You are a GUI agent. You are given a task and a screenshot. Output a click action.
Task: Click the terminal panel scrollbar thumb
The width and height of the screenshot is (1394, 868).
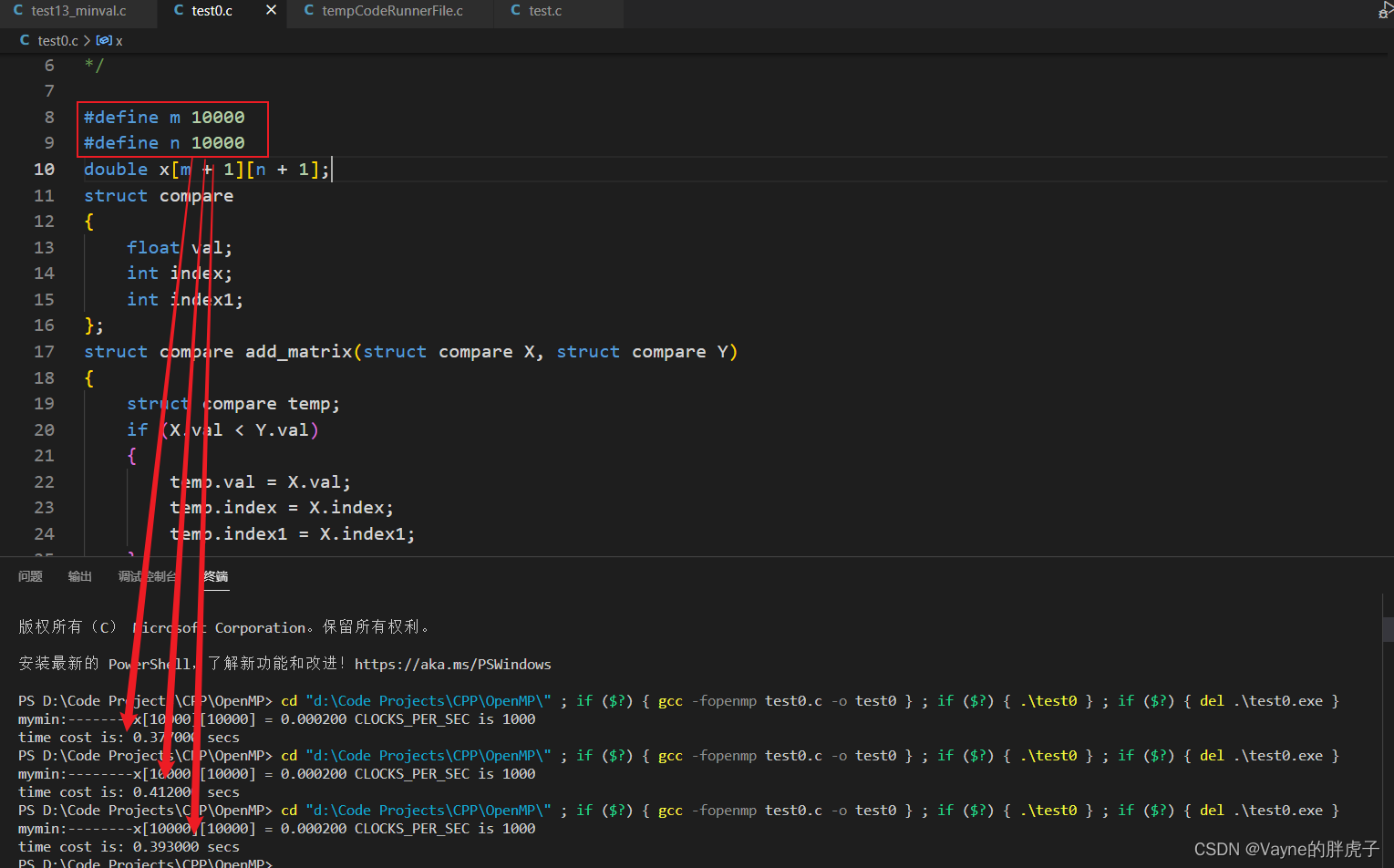(1388, 629)
